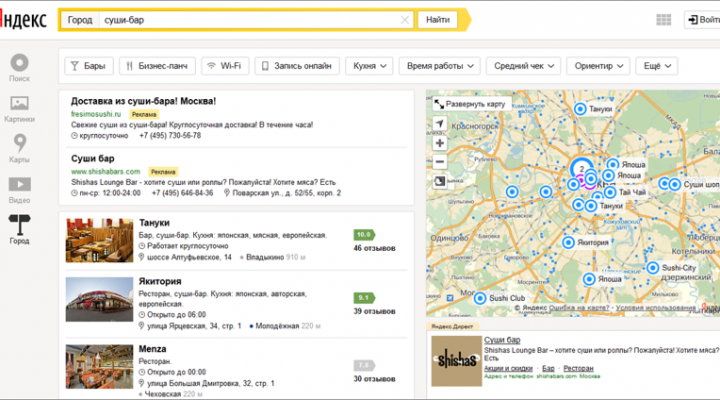Select the Поиск sidebar item
The image size is (720, 400).
tap(19, 68)
